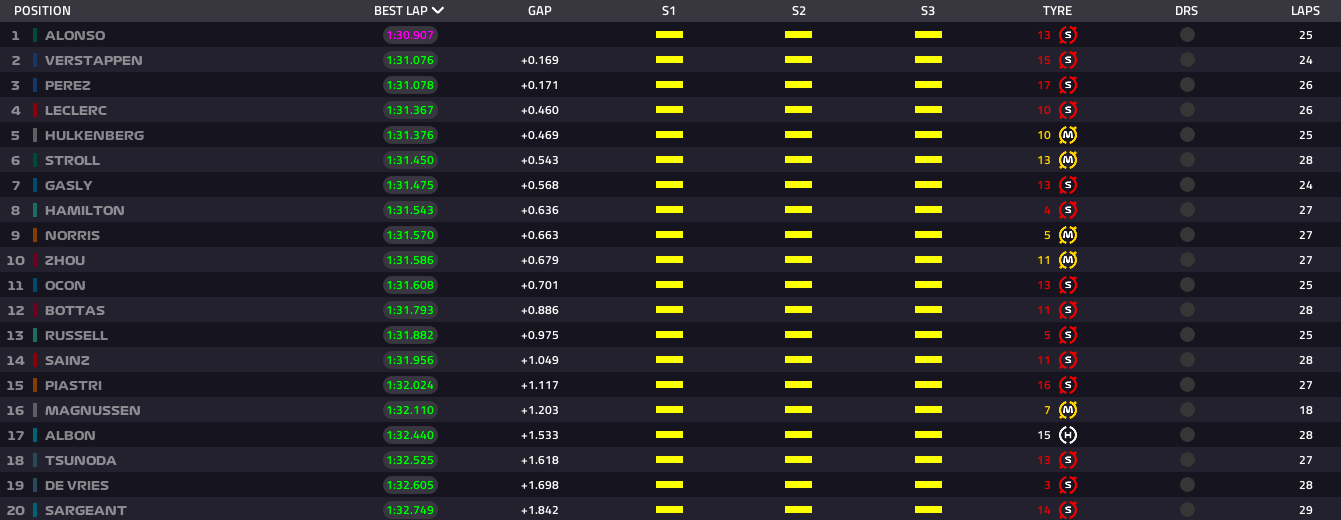The height and width of the screenshot is (520, 1341).
Task: Click Ocon's soft tyre icon
Action: pyautogui.click(x=1068, y=285)
